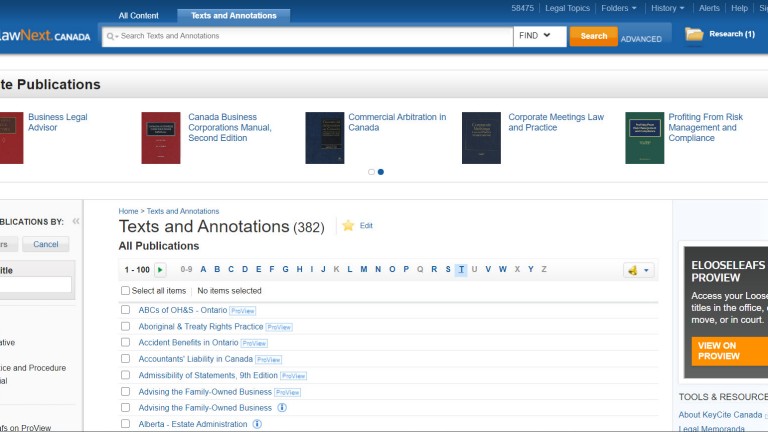
Task: Select second carousel page dot
Action: pyautogui.click(x=381, y=172)
